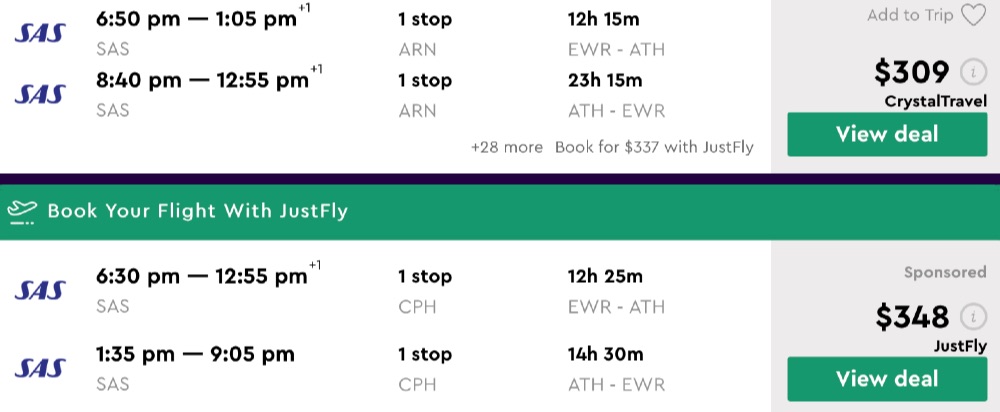Open price info icon next to $309

[970, 72]
